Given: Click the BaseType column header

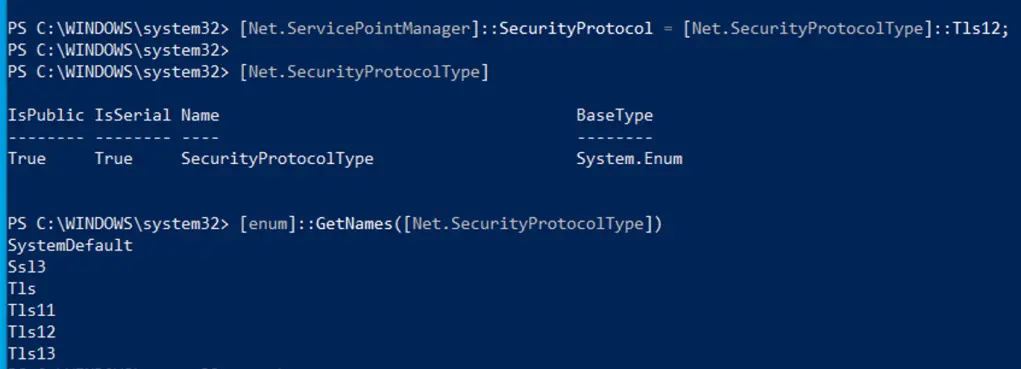Looking at the screenshot, I should 615,116.
